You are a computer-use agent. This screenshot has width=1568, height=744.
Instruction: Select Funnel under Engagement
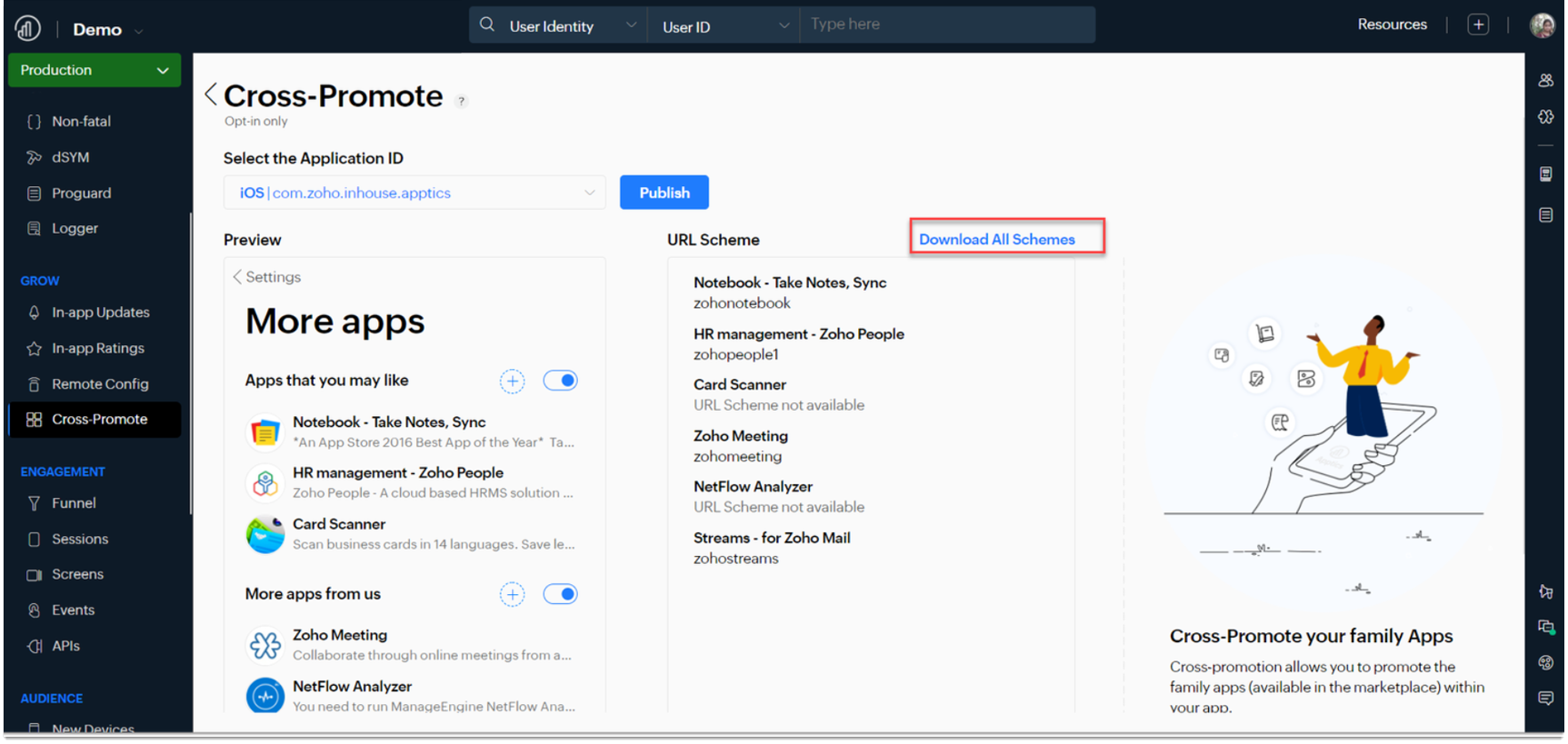pyautogui.click(x=74, y=503)
